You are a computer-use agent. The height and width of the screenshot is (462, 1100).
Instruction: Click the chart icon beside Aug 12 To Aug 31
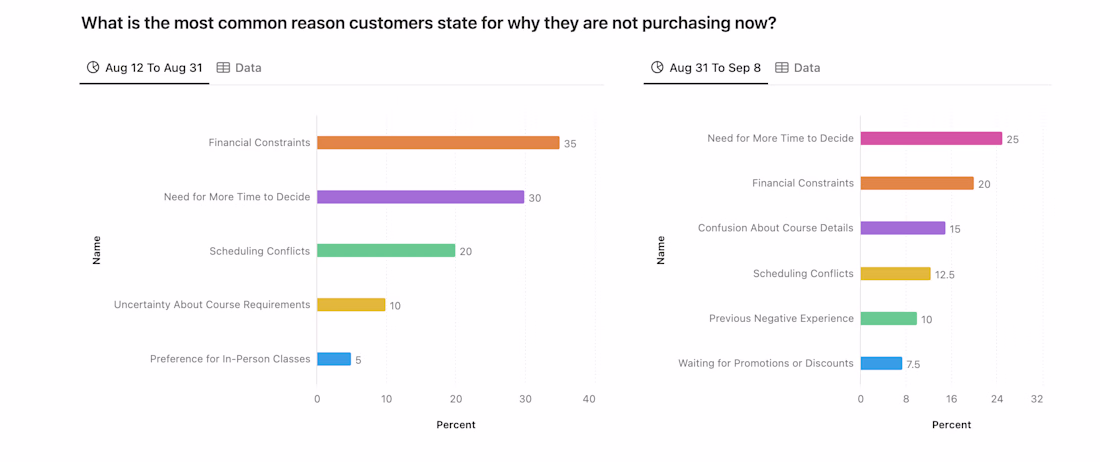(x=93, y=68)
